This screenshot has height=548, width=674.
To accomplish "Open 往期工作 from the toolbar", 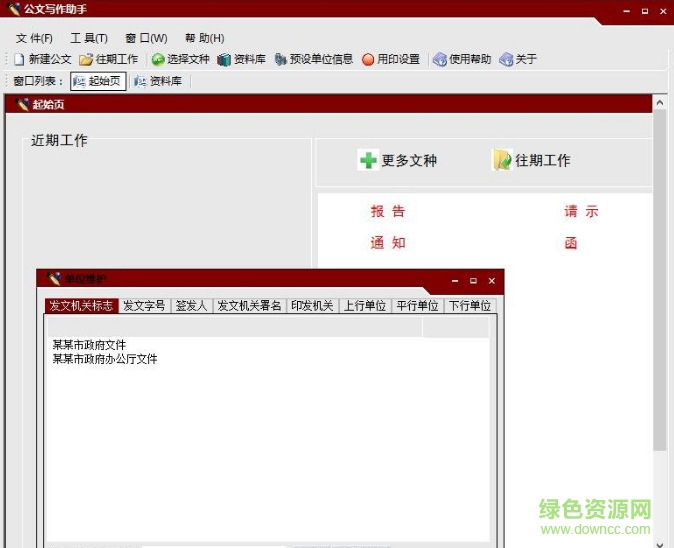I will point(86,60).
